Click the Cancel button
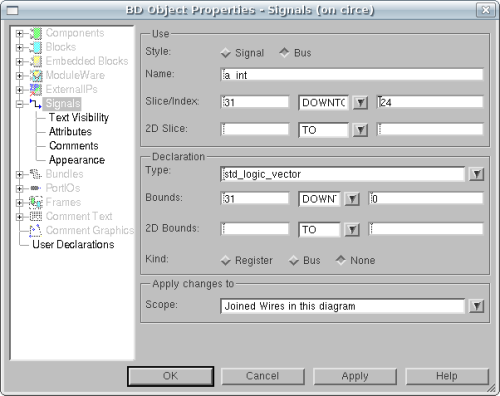Viewport: 500px width, 396px height. (x=263, y=376)
